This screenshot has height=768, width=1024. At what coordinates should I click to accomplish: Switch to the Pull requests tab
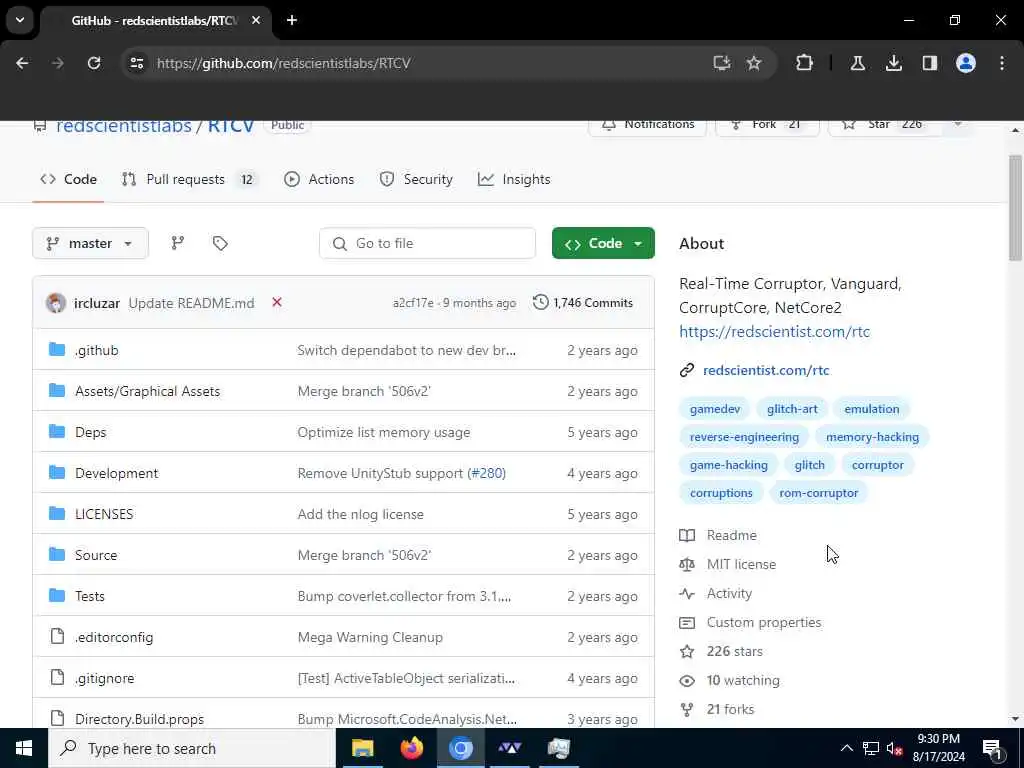point(190,179)
